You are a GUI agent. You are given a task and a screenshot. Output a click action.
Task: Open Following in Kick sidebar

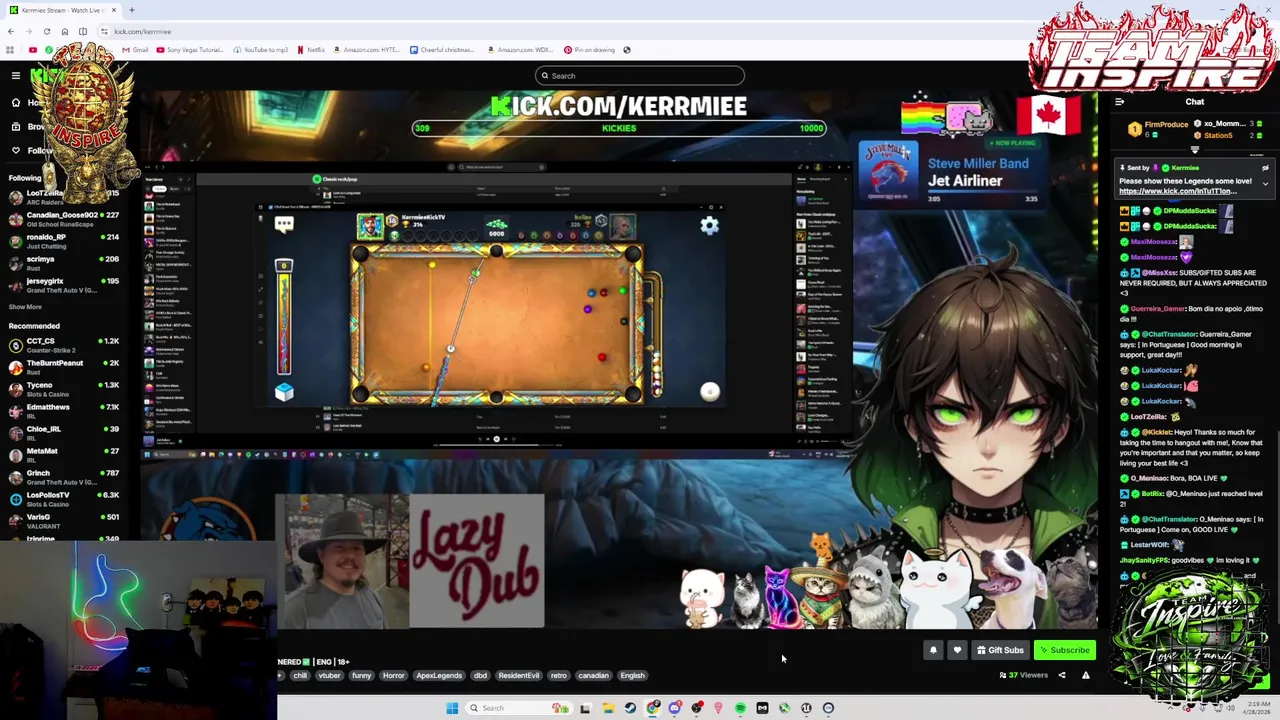coord(32,151)
